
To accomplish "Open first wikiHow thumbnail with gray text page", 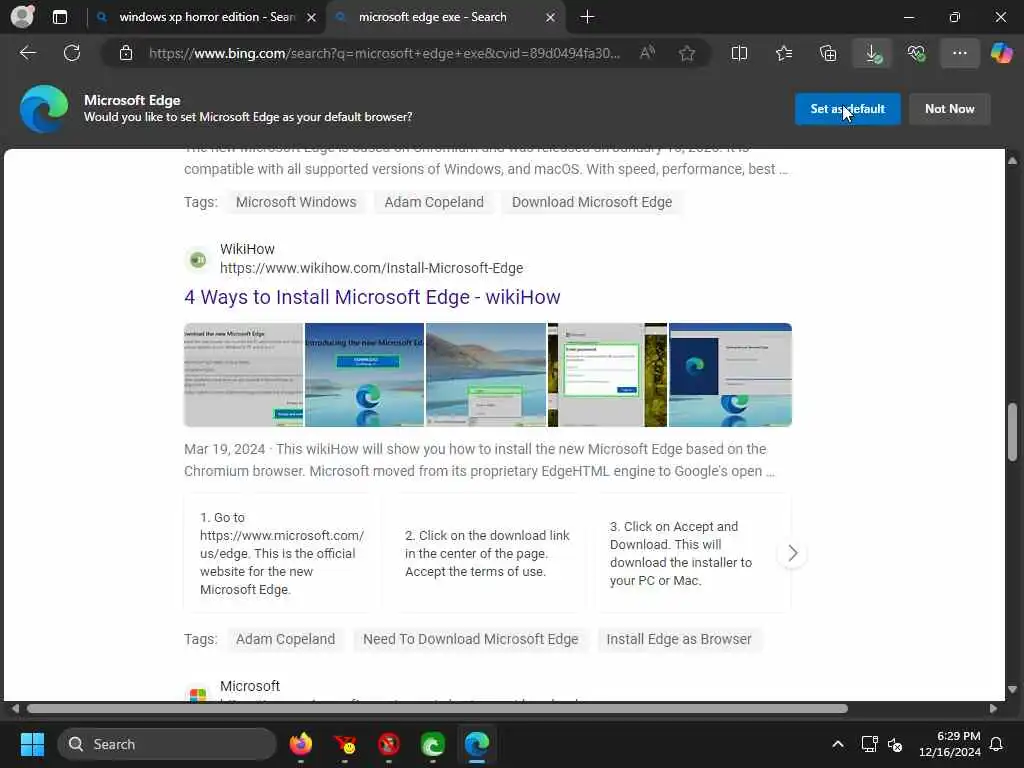I will [x=244, y=375].
